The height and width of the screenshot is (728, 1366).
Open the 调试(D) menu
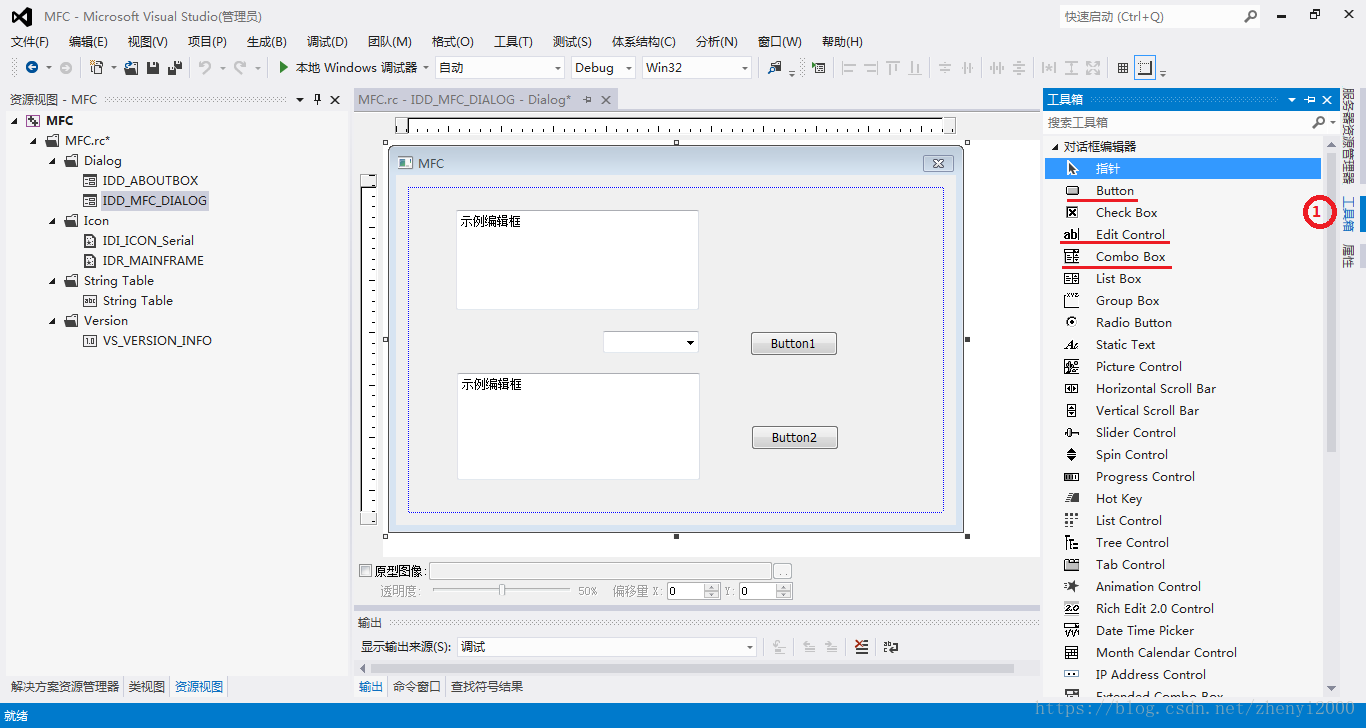pyautogui.click(x=327, y=42)
